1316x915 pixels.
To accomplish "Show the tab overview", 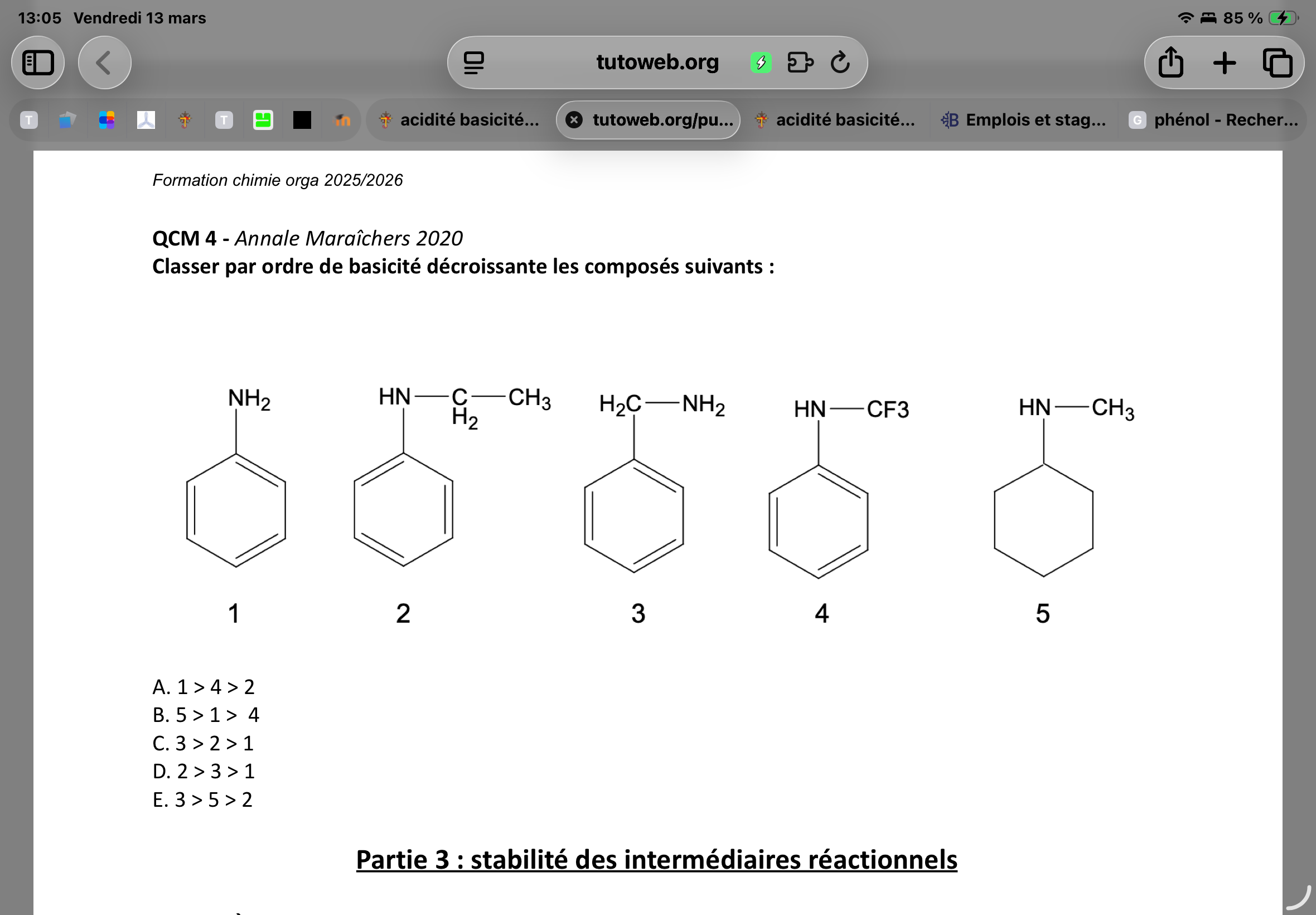I will point(1277,62).
